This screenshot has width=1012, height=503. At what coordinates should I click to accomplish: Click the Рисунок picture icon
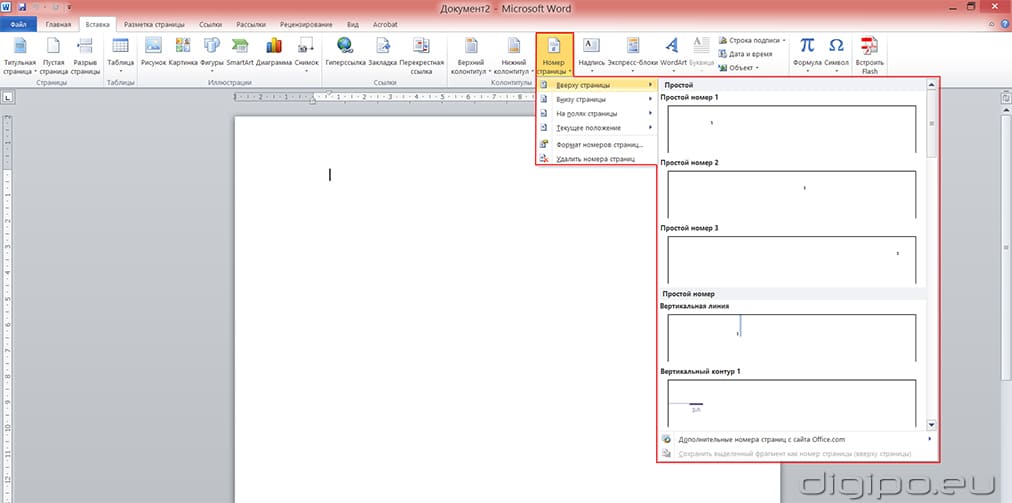pos(153,52)
